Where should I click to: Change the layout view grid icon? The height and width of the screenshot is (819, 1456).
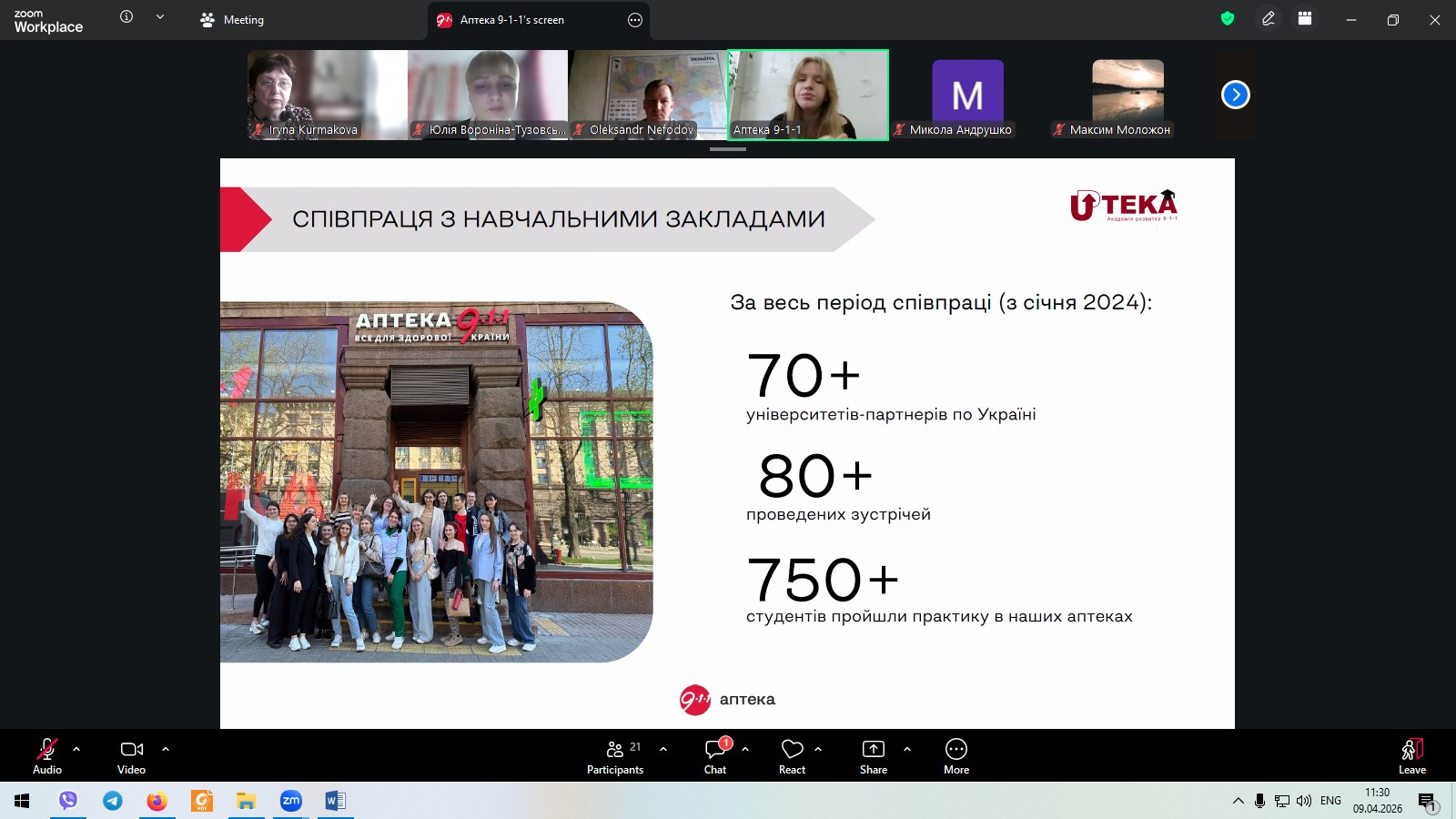pyautogui.click(x=1305, y=19)
